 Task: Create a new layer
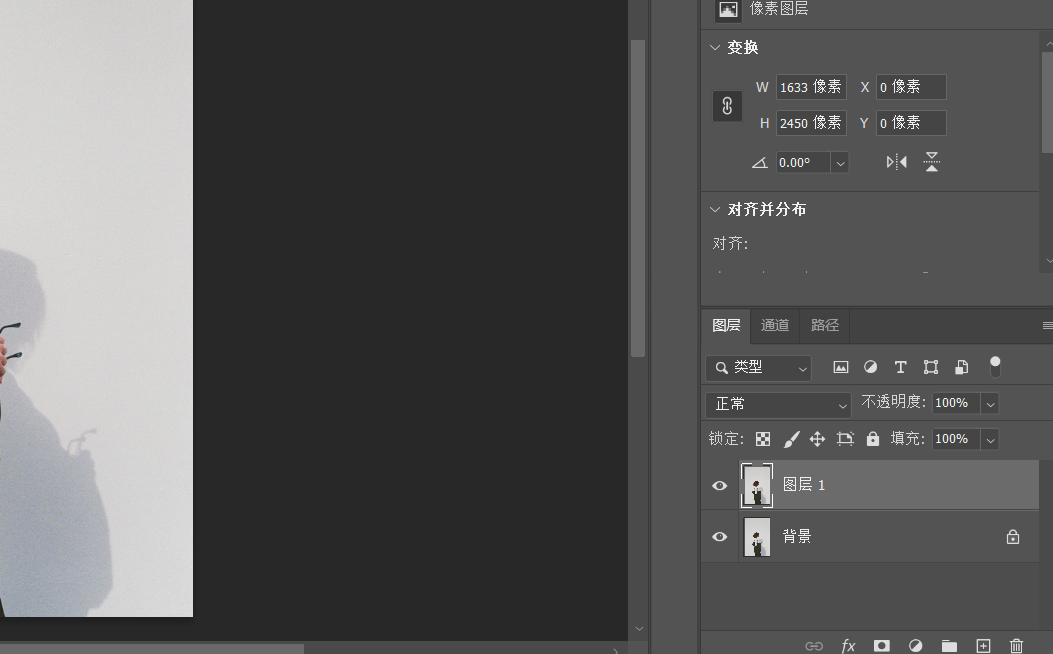click(983, 646)
